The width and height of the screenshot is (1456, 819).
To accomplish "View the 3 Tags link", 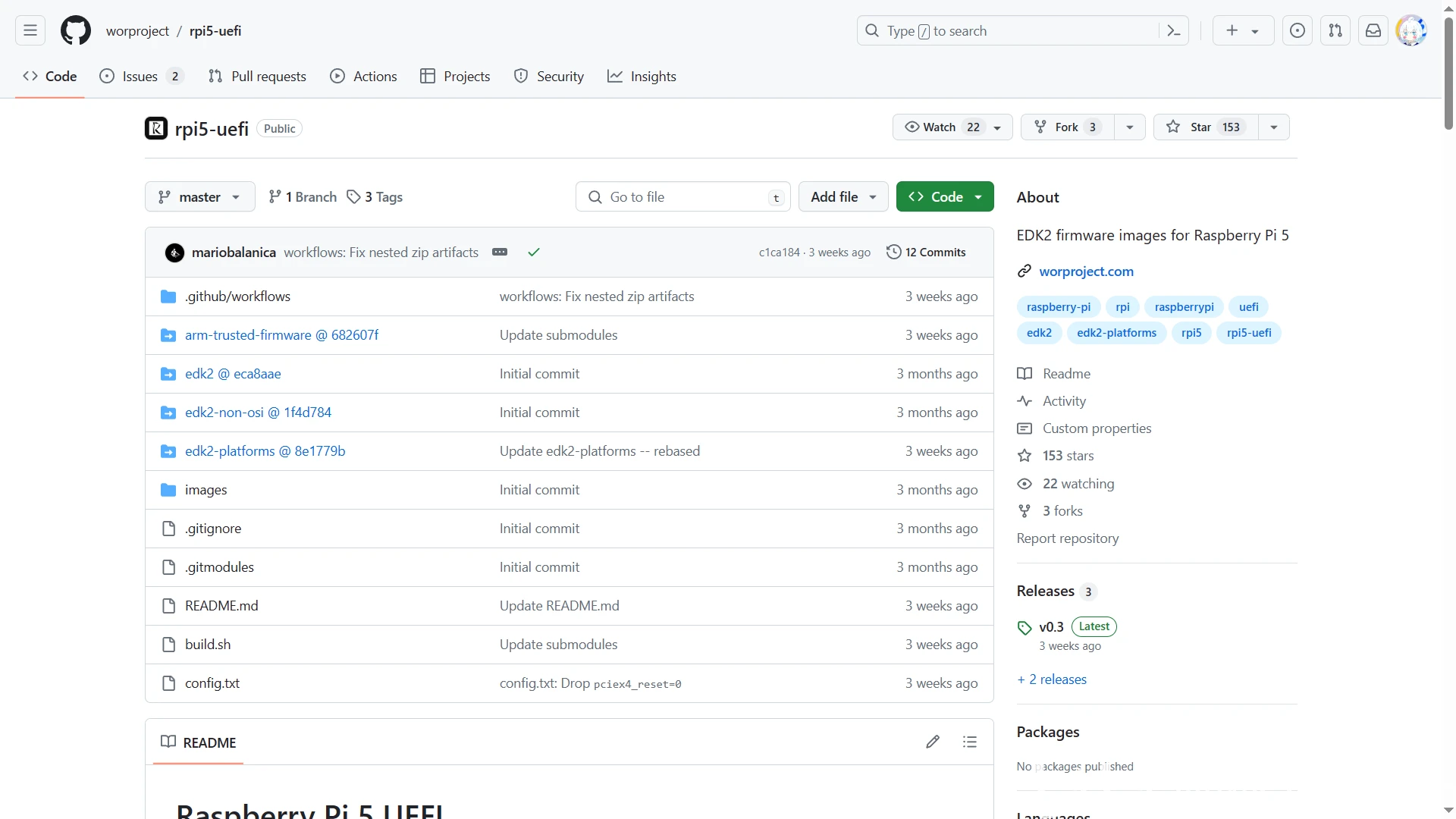I will coord(375,197).
